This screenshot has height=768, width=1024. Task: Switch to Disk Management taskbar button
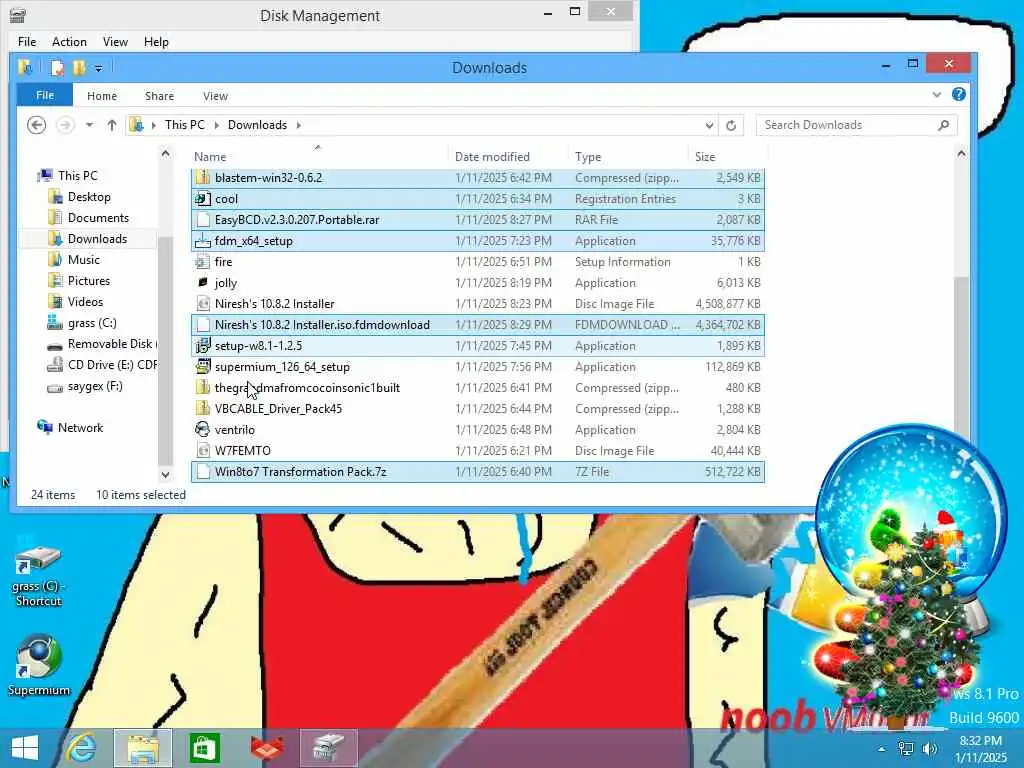click(328, 748)
